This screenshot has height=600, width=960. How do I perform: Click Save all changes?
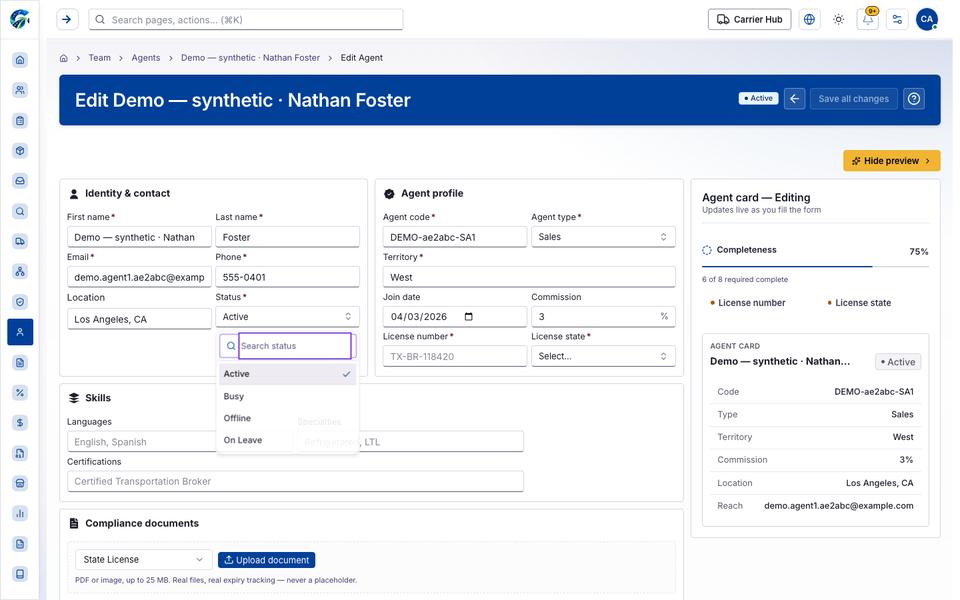(853, 99)
